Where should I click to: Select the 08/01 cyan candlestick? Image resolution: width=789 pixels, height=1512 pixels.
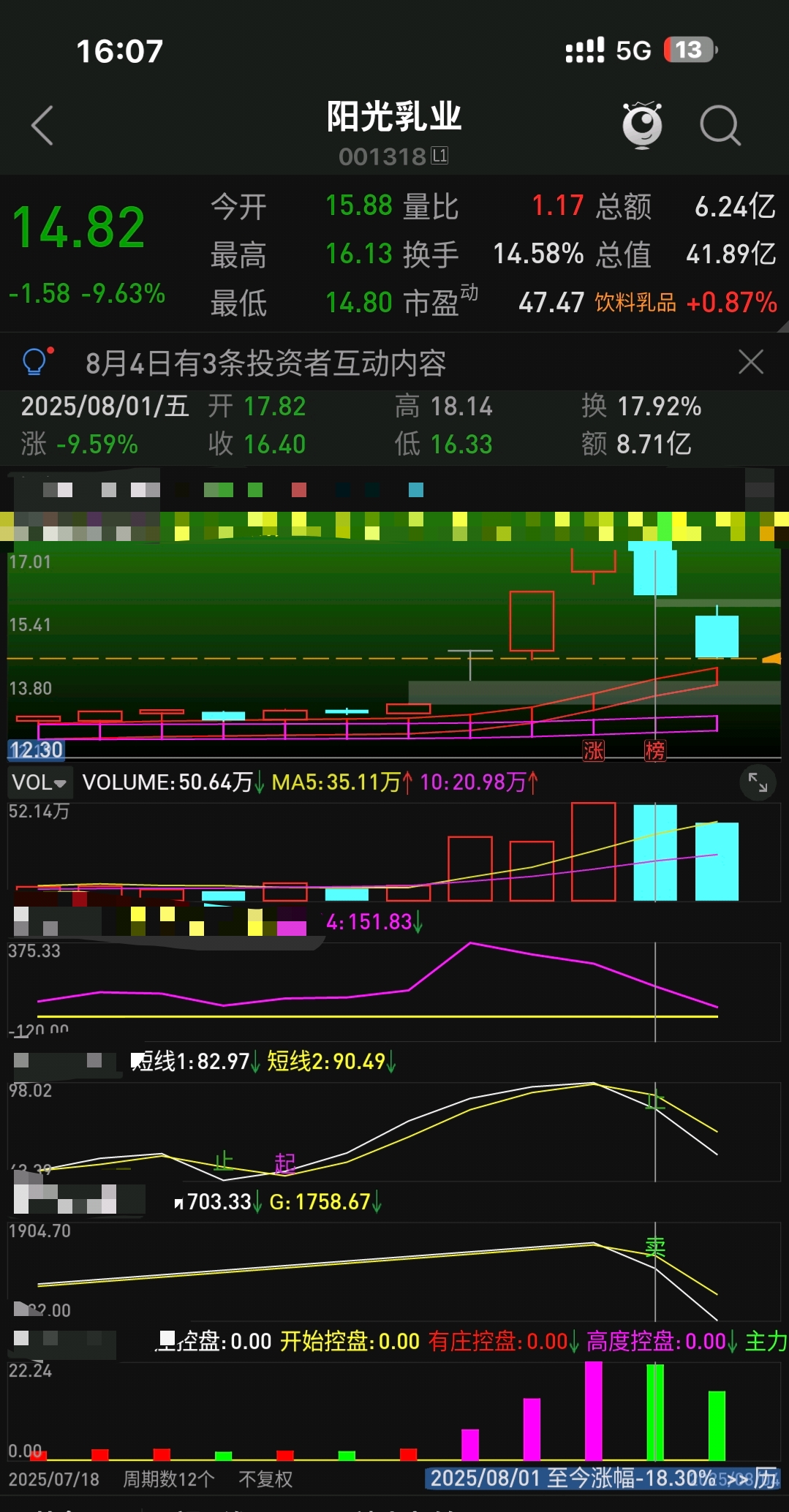point(654,568)
